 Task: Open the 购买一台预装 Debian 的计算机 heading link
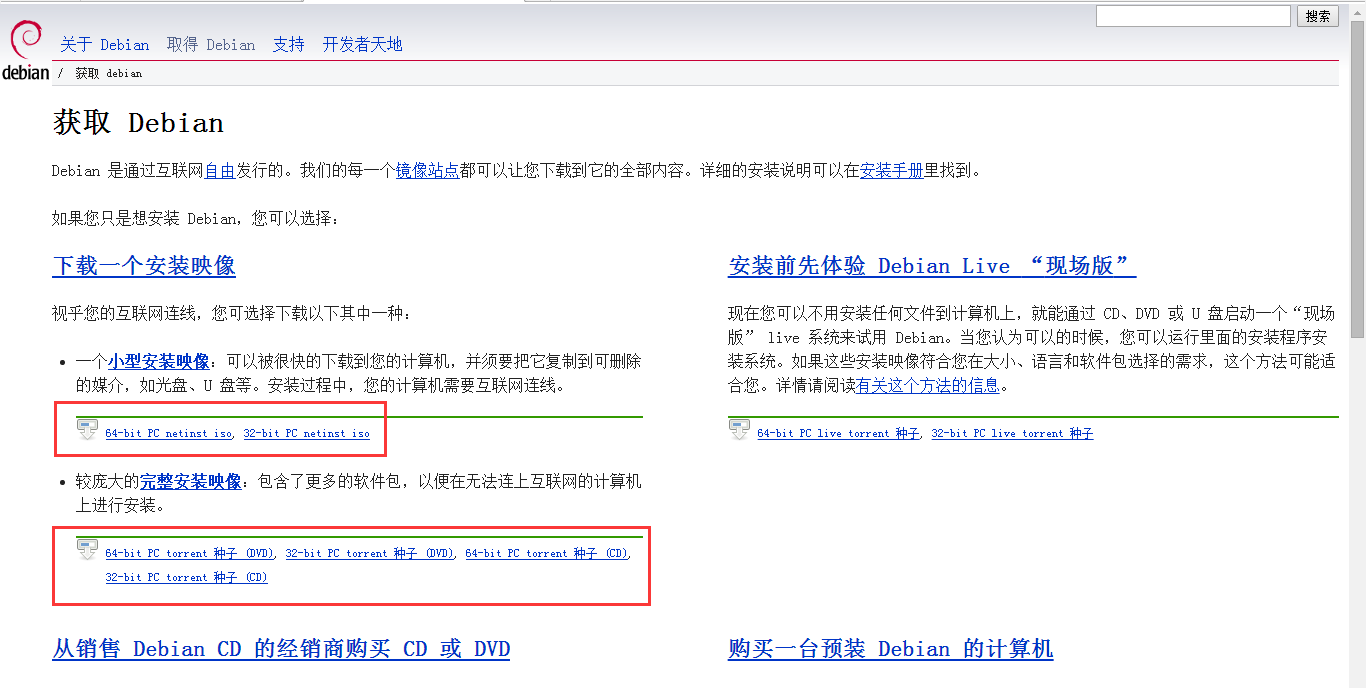point(890,649)
